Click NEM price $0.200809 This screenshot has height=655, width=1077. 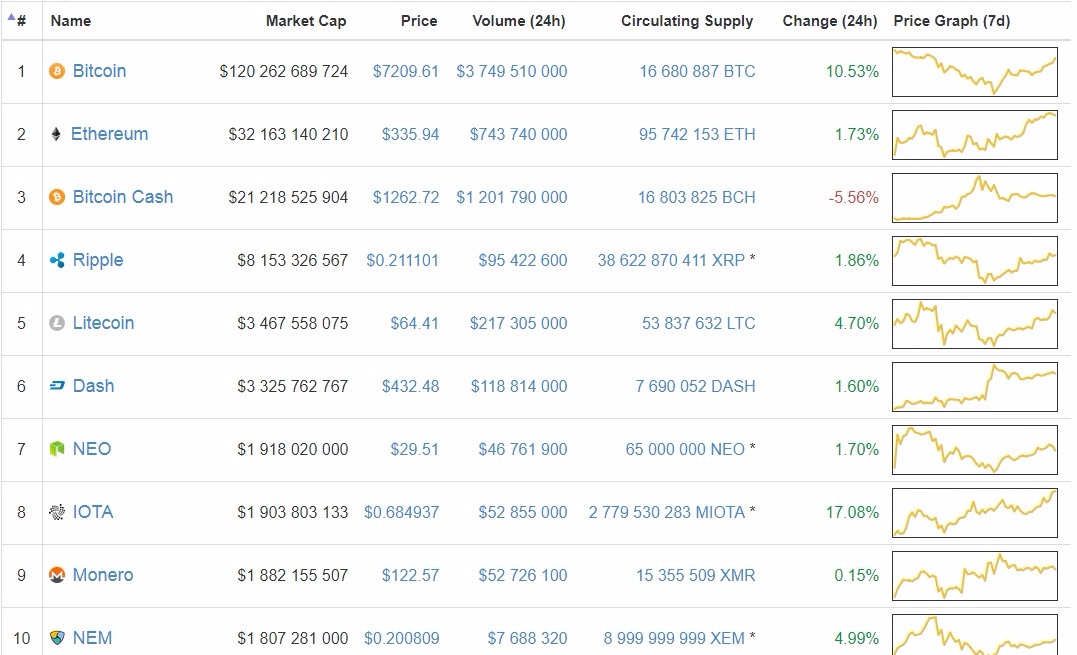[x=401, y=638]
